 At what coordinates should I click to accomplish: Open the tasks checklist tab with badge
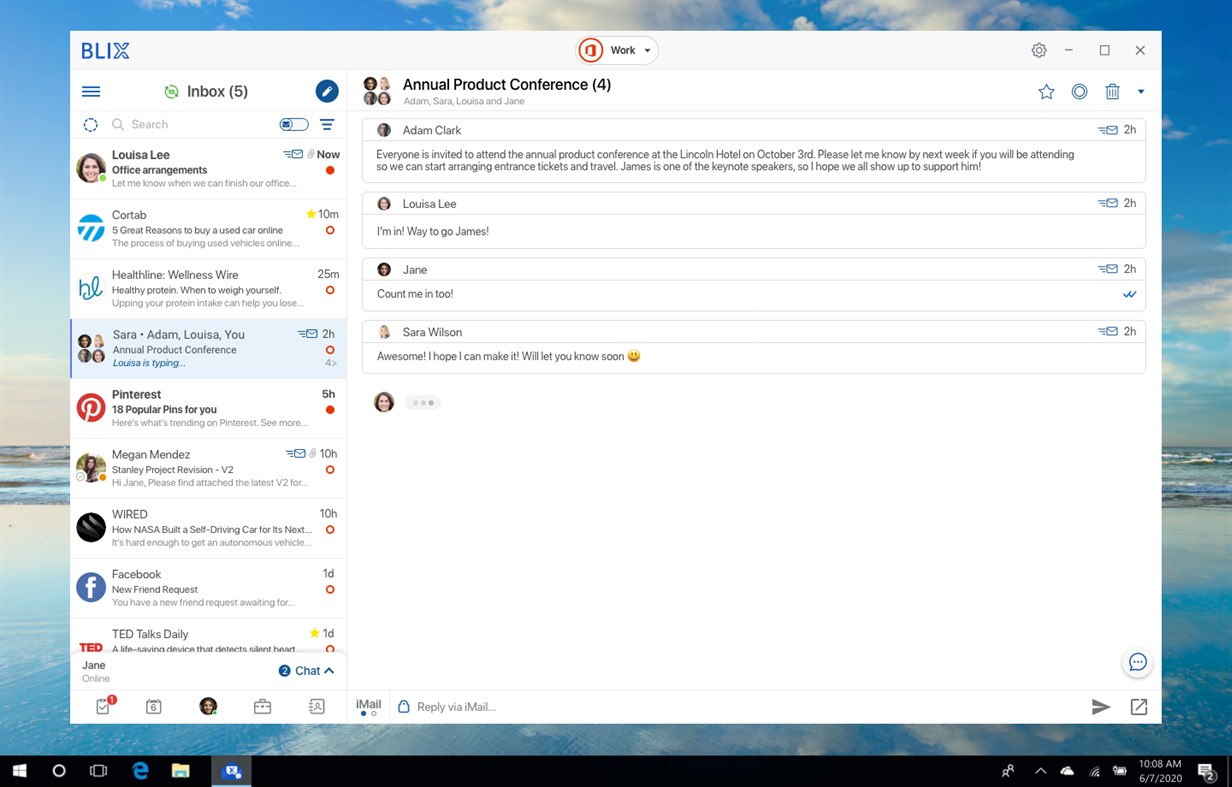(x=104, y=706)
